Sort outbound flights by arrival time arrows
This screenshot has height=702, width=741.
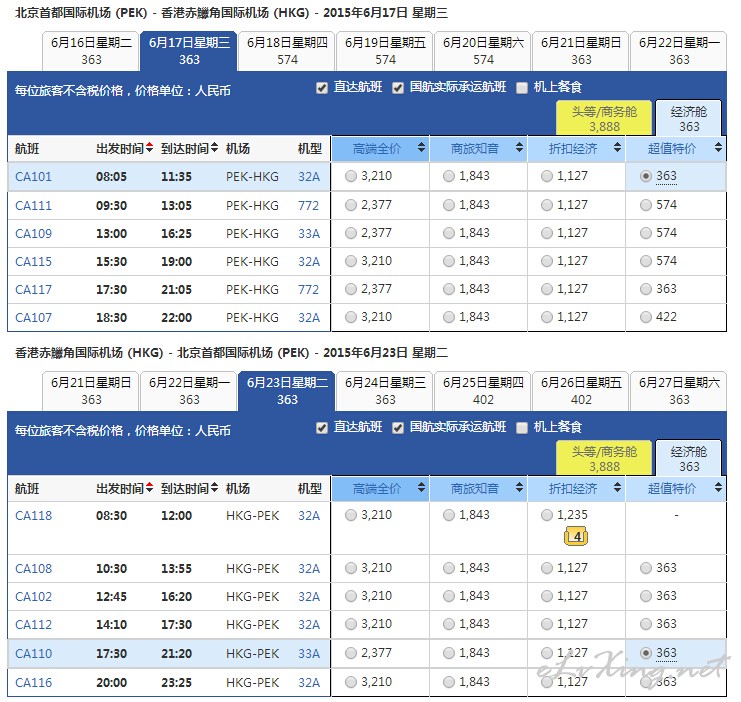(214, 148)
